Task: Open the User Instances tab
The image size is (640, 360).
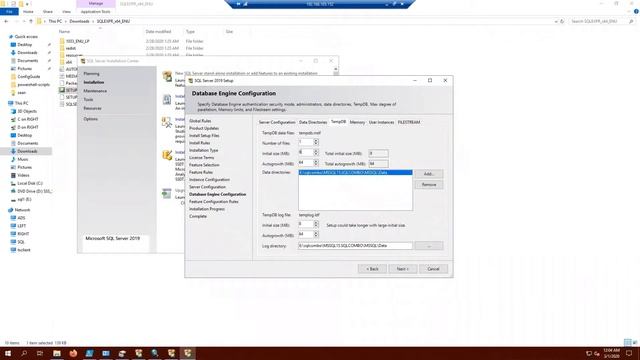Action: tap(381, 122)
